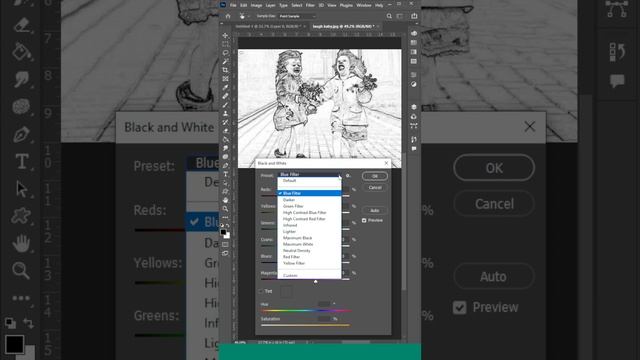Open the Swatches panel icon in right dock
Screen dimensions: 640x360
414,42
